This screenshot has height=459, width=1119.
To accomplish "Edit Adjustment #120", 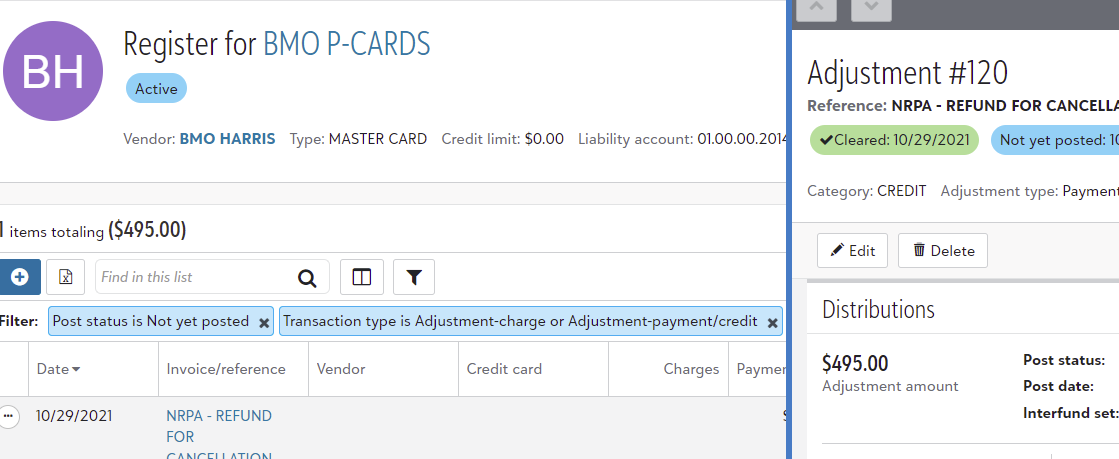I will click(x=852, y=251).
